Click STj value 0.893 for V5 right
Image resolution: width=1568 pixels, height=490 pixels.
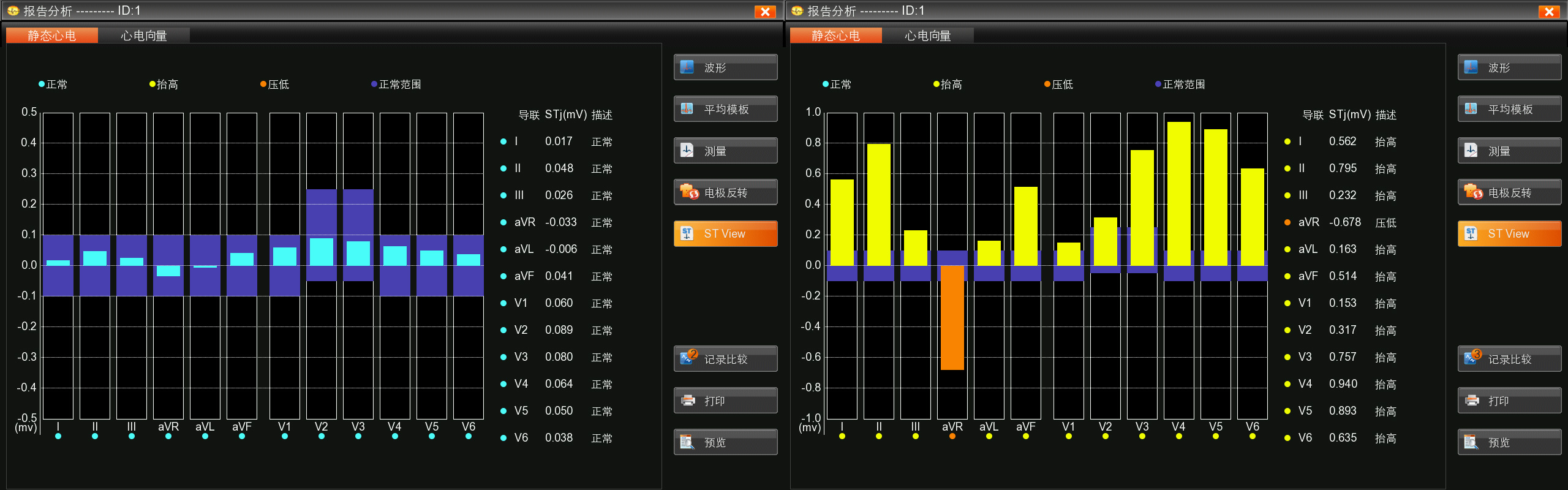(1343, 411)
